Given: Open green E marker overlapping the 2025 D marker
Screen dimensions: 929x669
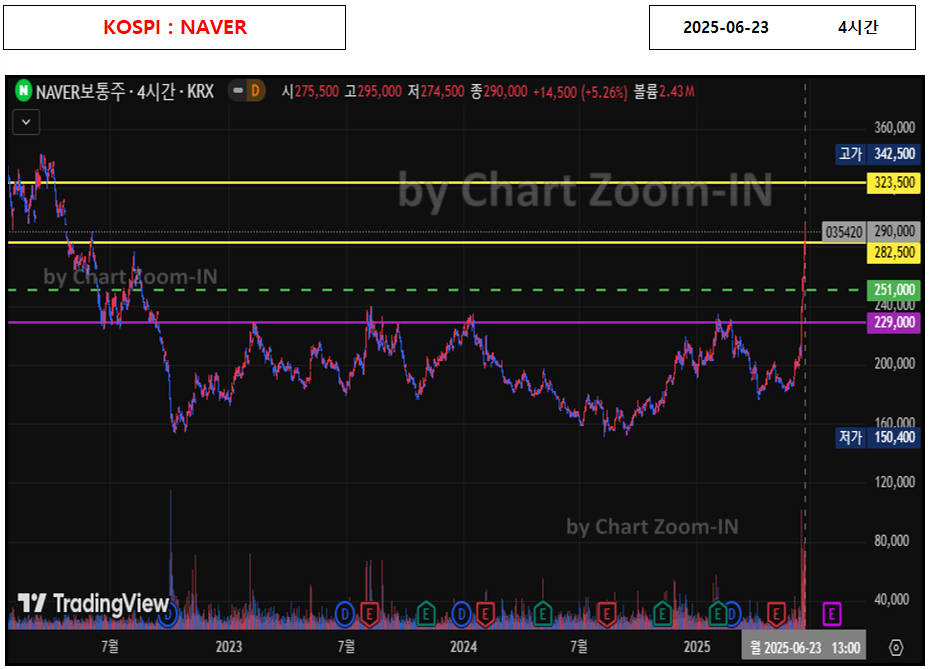Looking at the screenshot, I should coord(717,614).
